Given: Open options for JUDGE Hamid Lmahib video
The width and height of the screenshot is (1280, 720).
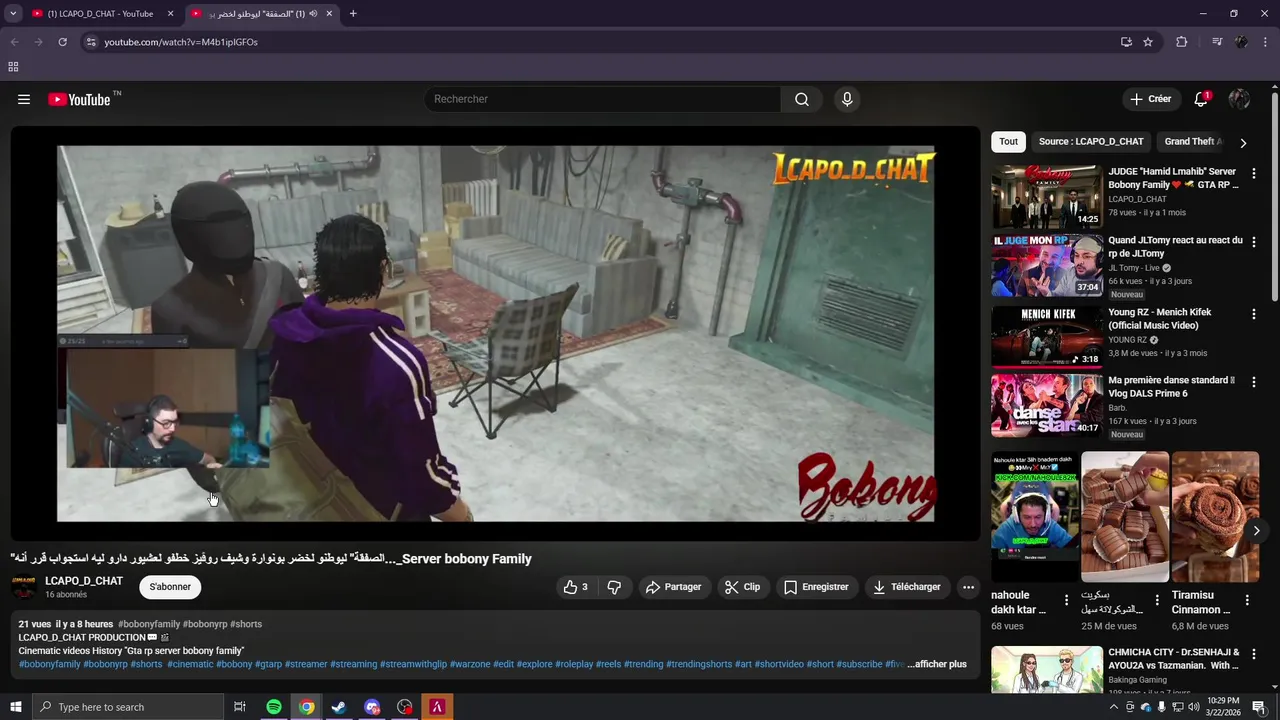Looking at the screenshot, I should click(1253, 173).
